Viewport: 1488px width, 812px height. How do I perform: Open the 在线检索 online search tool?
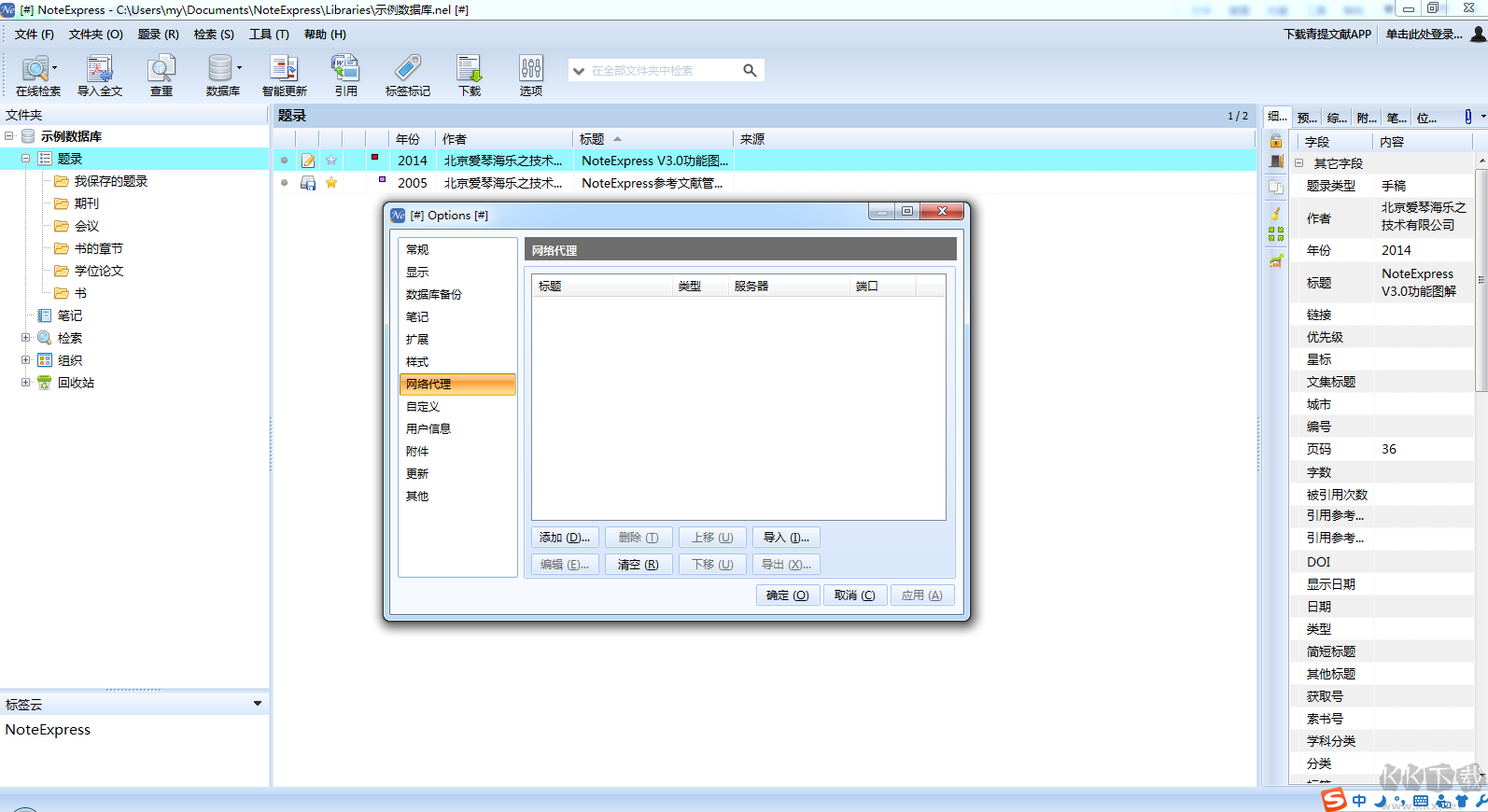click(37, 76)
